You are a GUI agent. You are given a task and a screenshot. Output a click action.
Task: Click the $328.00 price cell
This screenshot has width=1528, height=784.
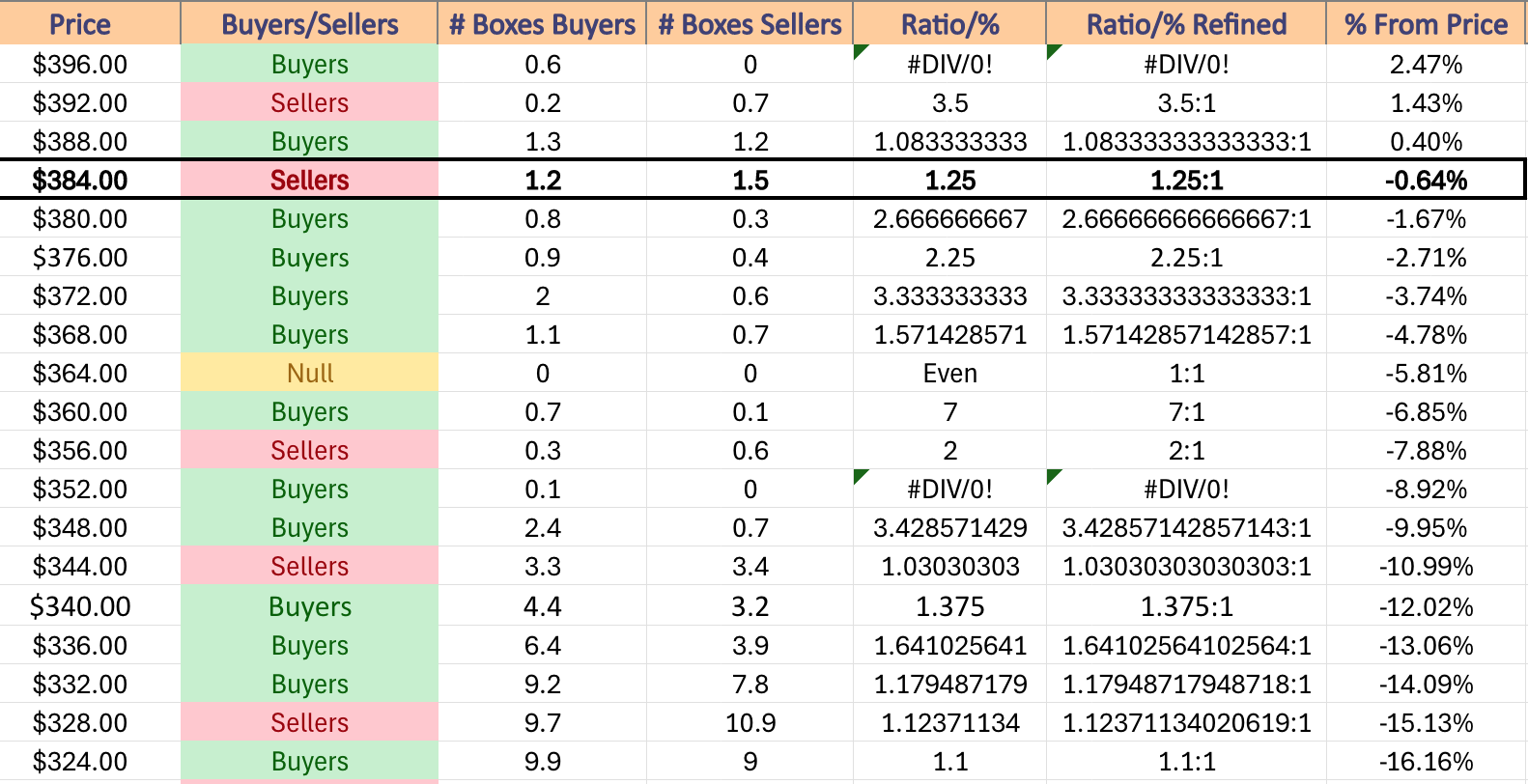[x=90, y=723]
